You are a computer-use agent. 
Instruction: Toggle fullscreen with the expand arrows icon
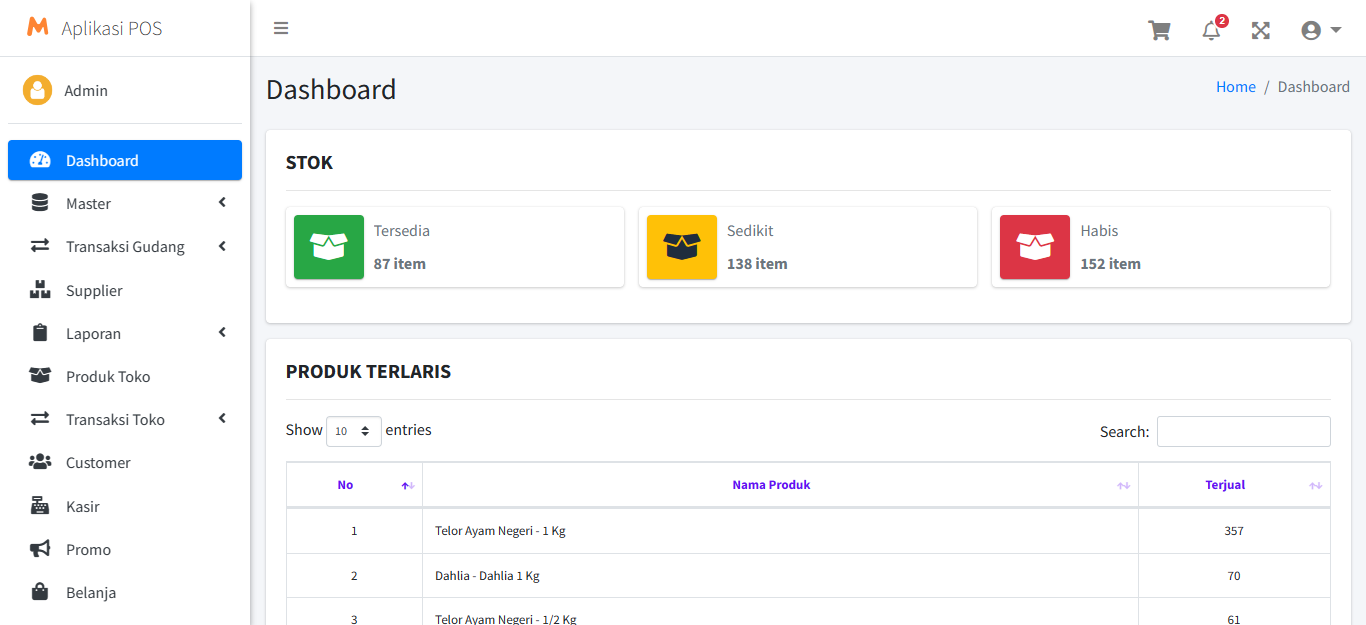pyautogui.click(x=1261, y=30)
